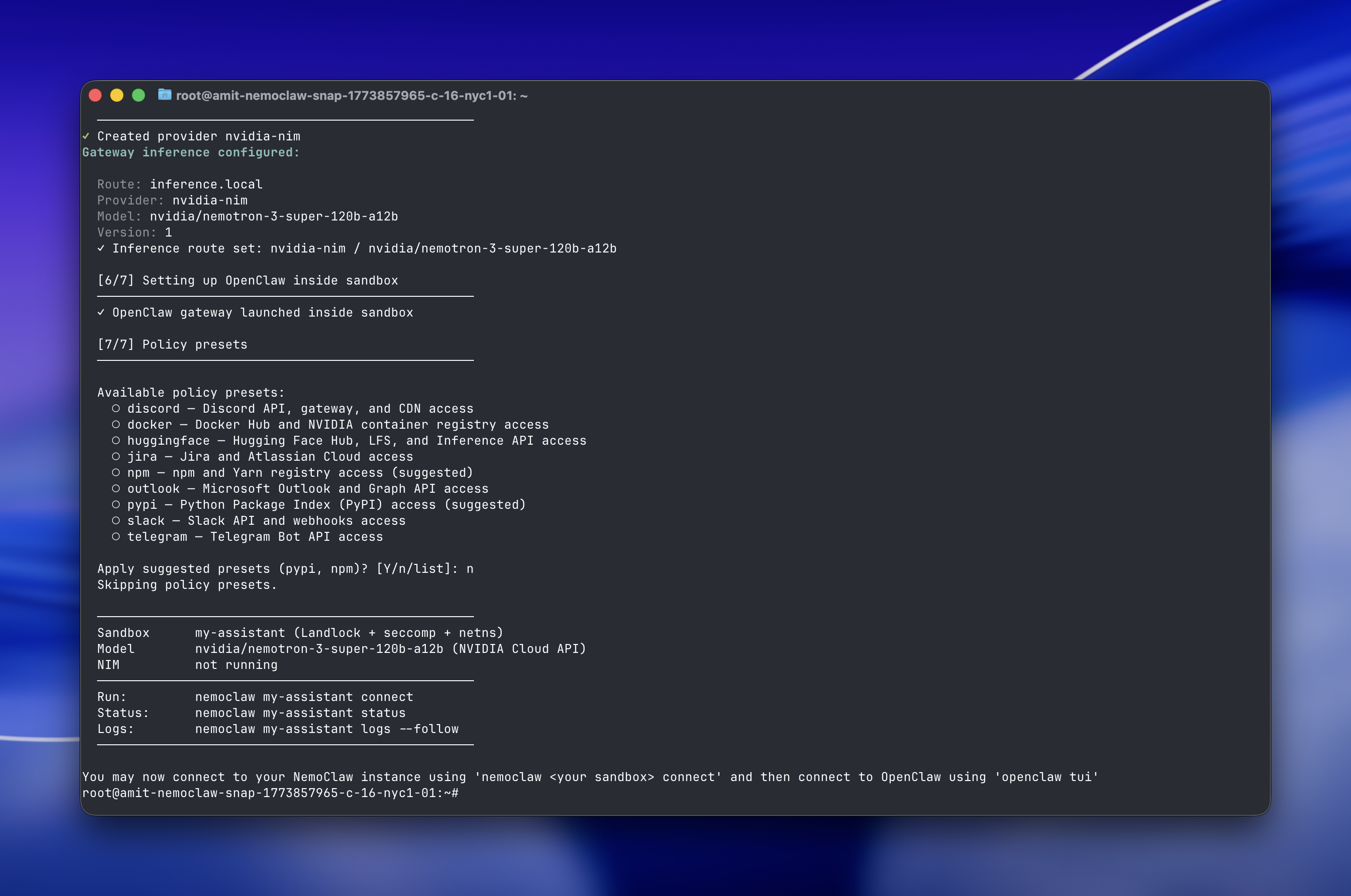Enable the huggingface policy preset
Viewport: 1351px width, 896px height.
coord(116,440)
